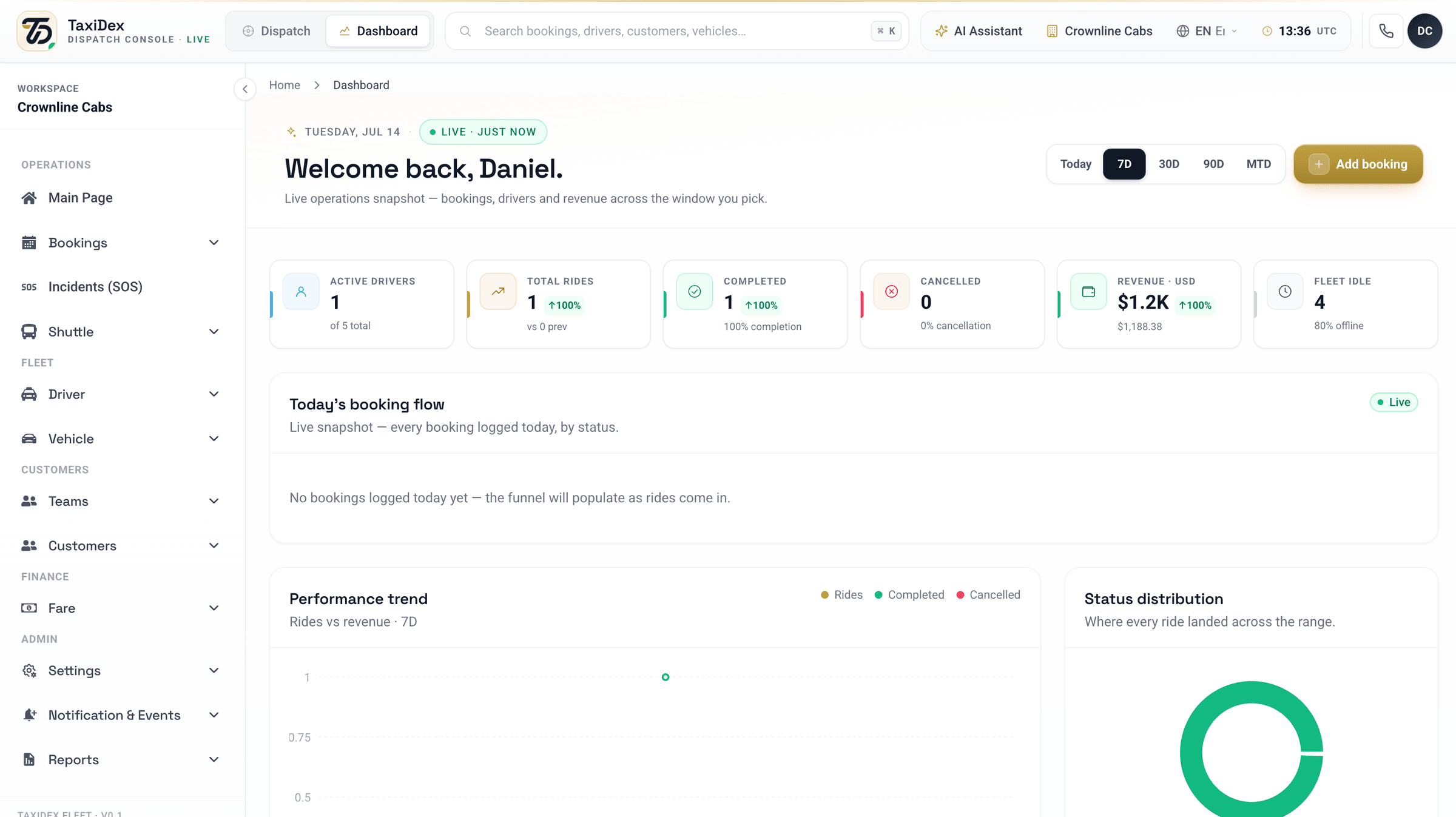
Task: Click the data point on performance chart
Action: [x=666, y=677]
